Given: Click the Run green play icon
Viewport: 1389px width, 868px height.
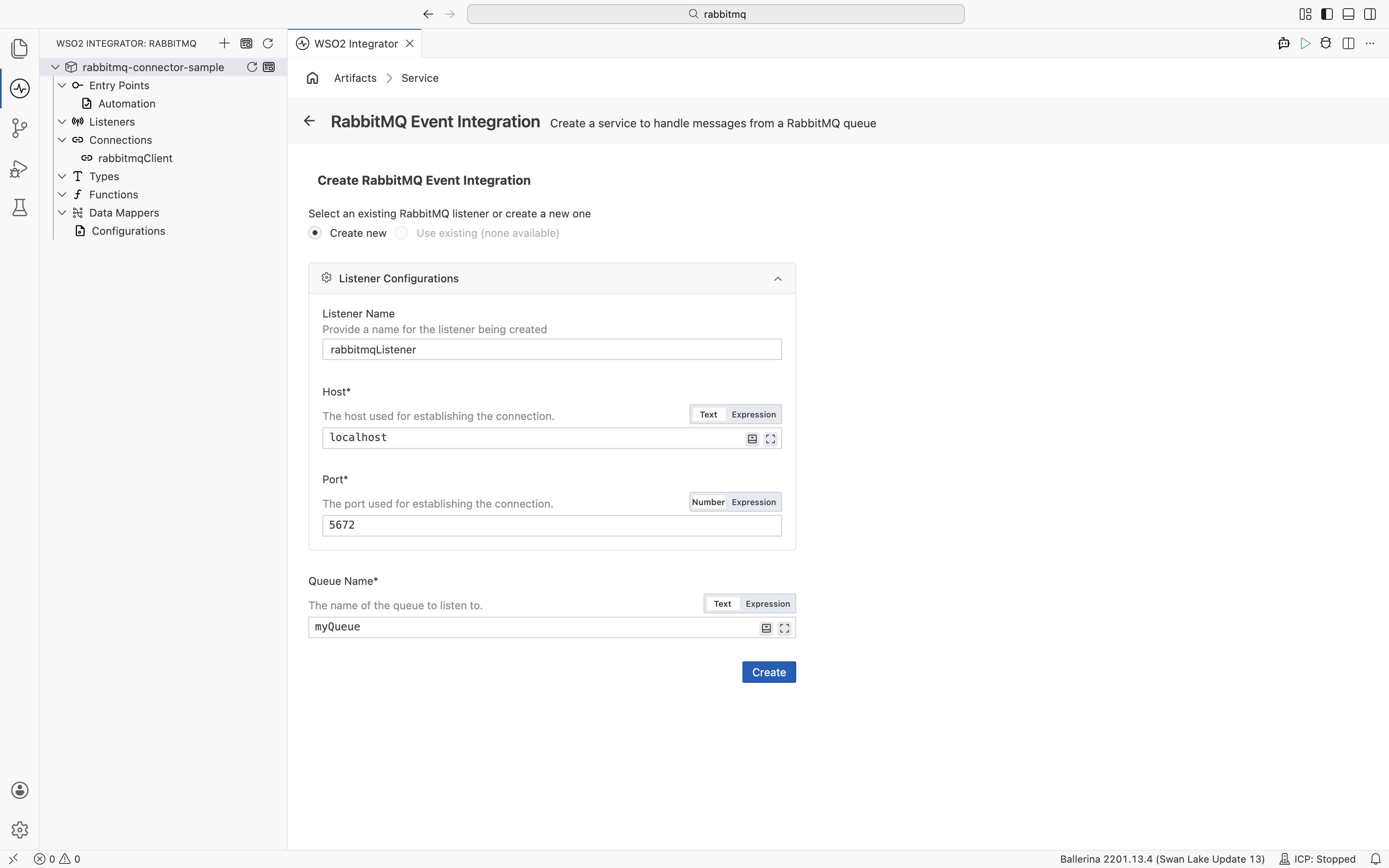Looking at the screenshot, I should click(1305, 44).
